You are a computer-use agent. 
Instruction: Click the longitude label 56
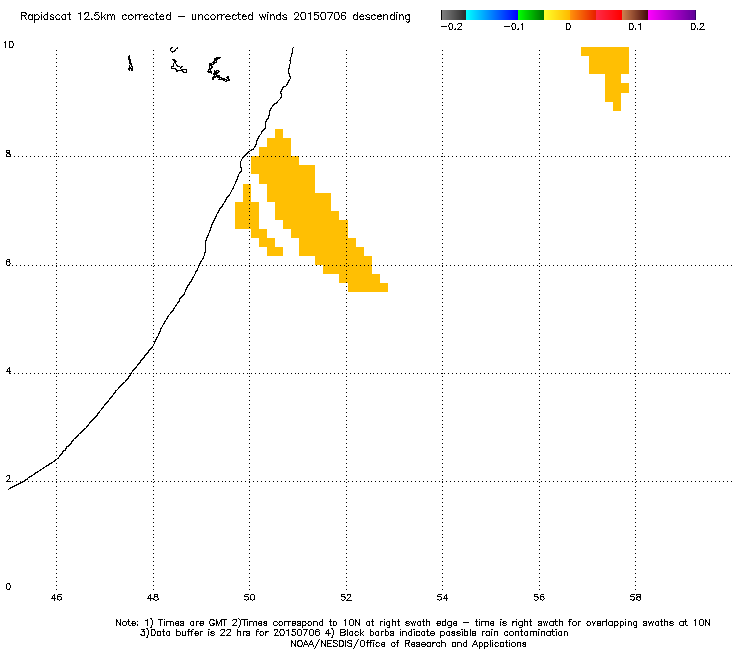pyautogui.click(x=539, y=598)
